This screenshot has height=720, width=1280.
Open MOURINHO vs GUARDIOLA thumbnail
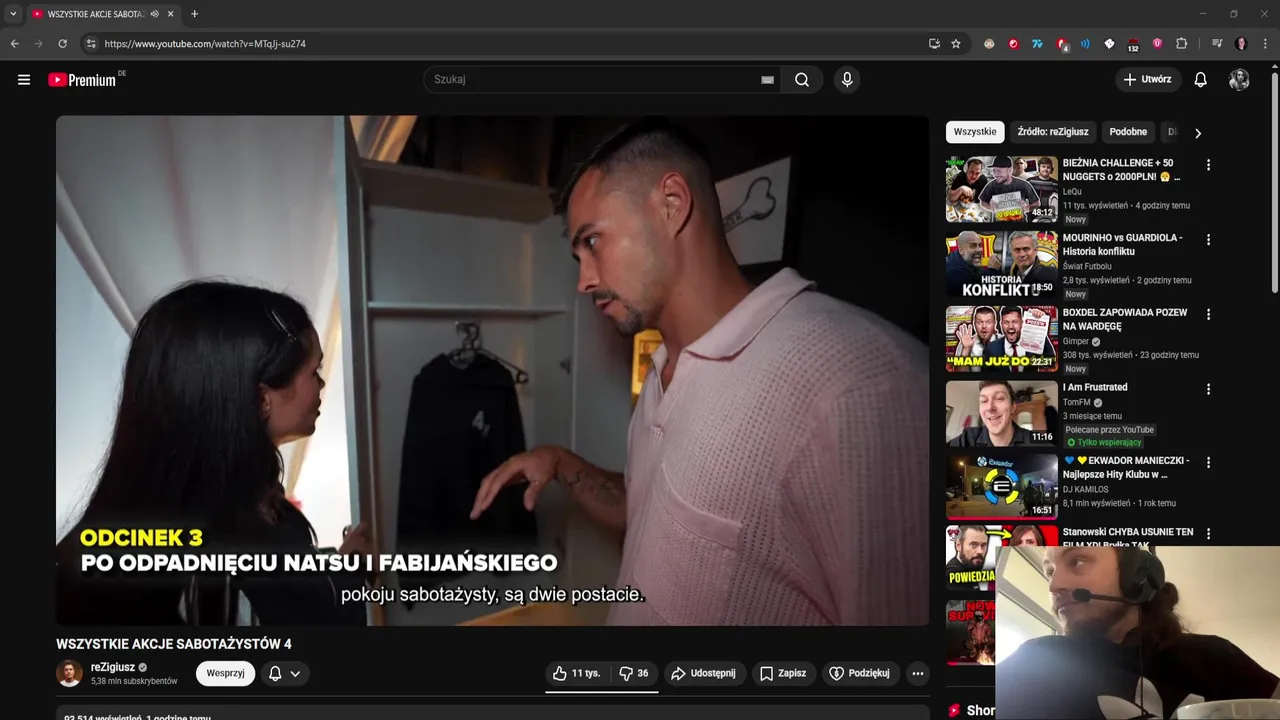pos(1002,264)
